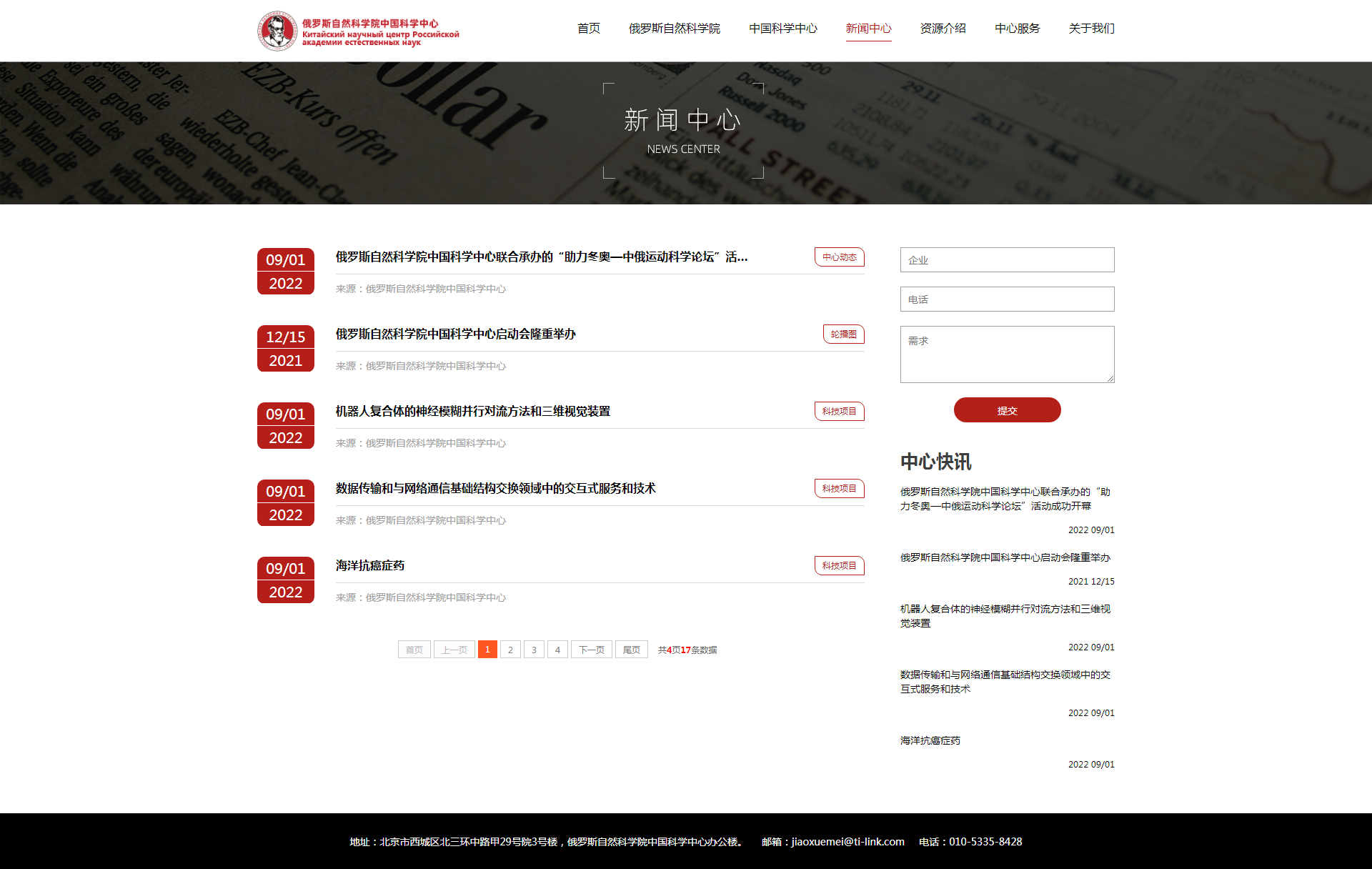This screenshot has width=1372, height=869.
Task: Open the 首页 navigation menu item
Action: pos(588,29)
